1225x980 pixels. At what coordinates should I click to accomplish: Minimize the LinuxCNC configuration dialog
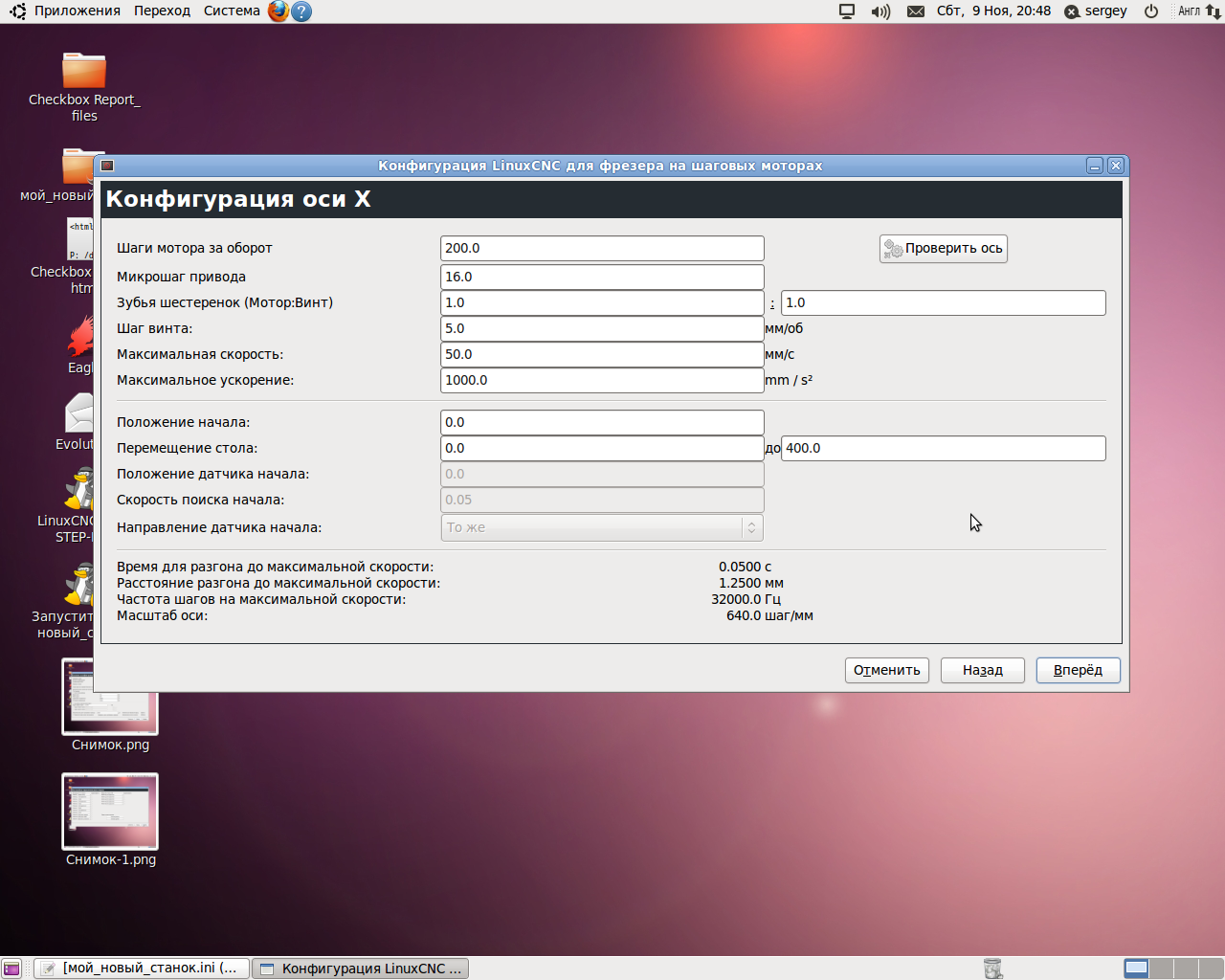click(1095, 166)
